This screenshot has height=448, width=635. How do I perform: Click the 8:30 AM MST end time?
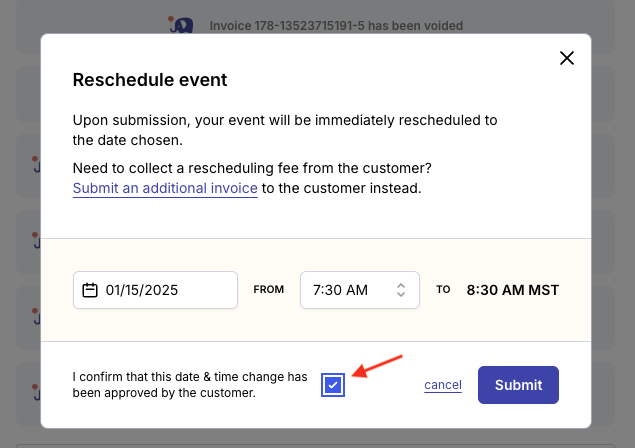pos(512,290)
